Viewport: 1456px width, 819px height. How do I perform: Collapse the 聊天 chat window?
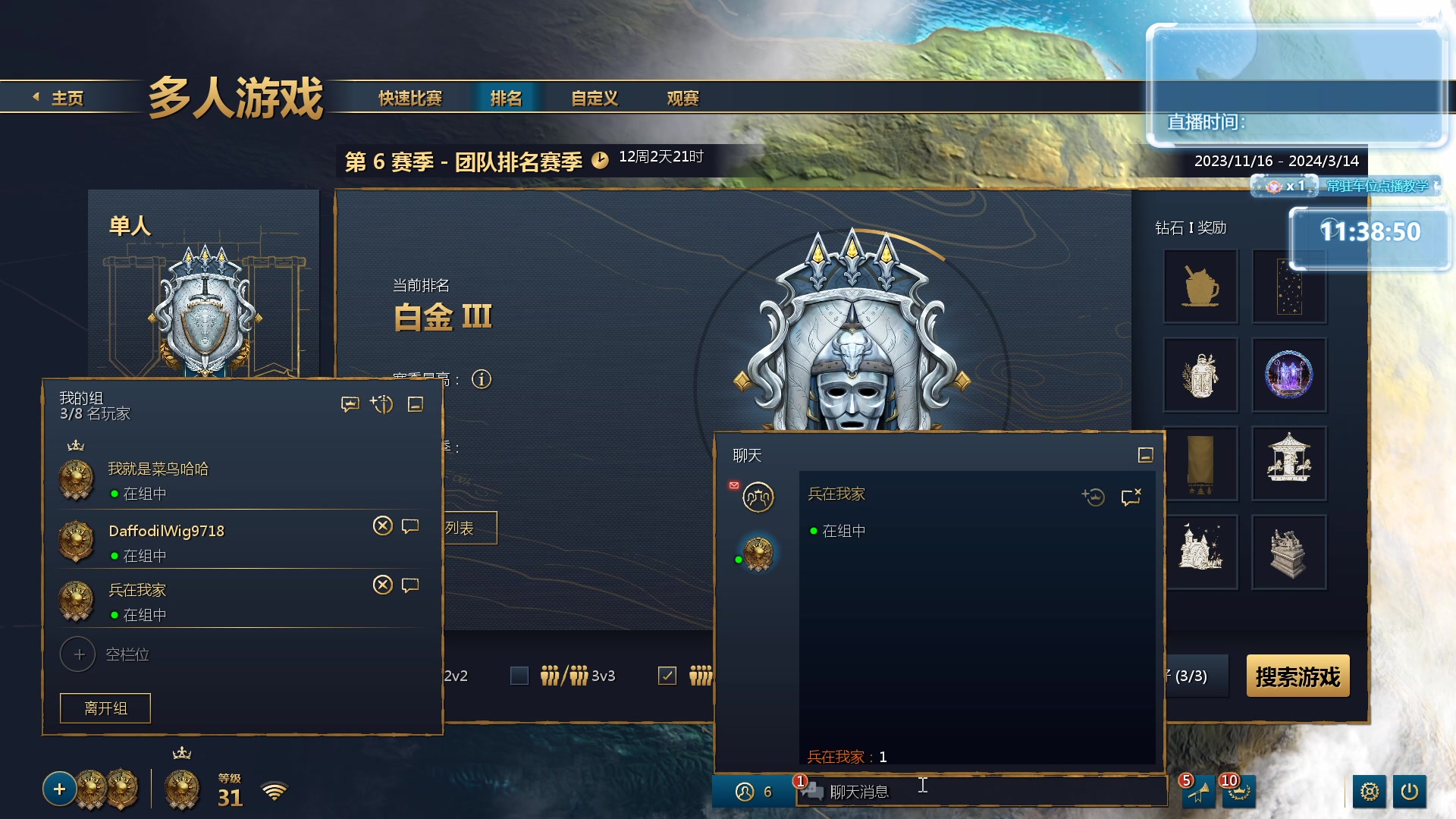(1146, 455)
